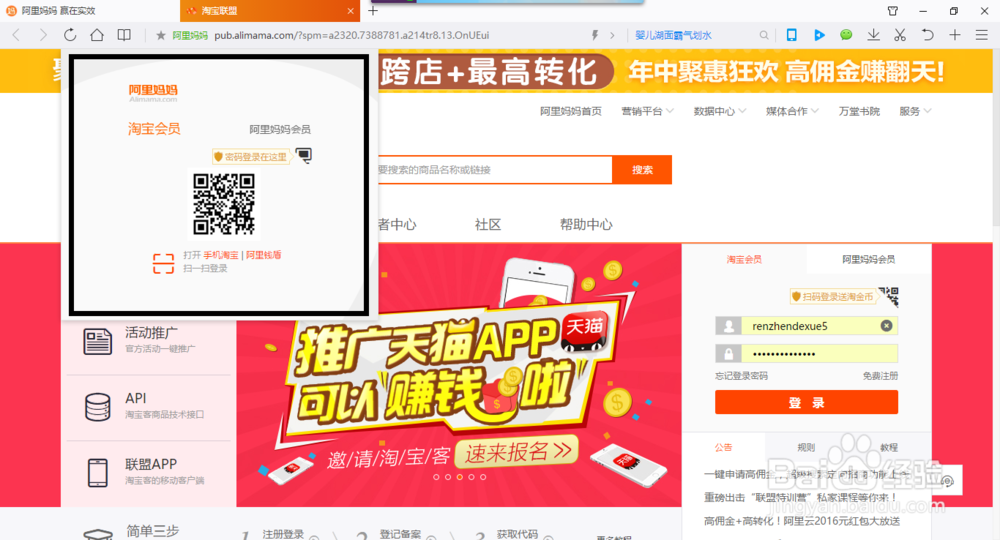Expand 营销平台 dropdown menu
Viewport: 1000px width, 540px height.
pyautogui.click(x=647, y=111)
